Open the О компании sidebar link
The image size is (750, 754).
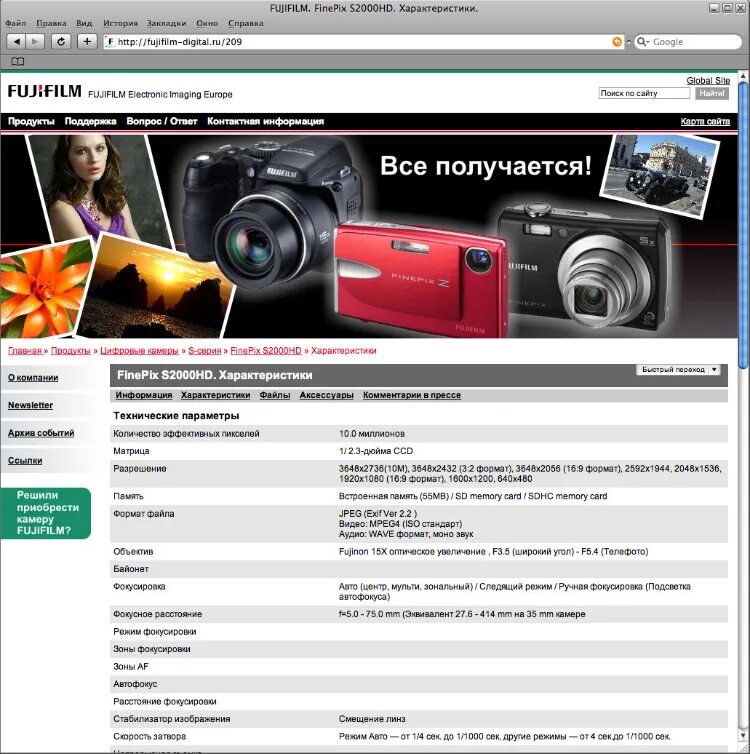33,377
